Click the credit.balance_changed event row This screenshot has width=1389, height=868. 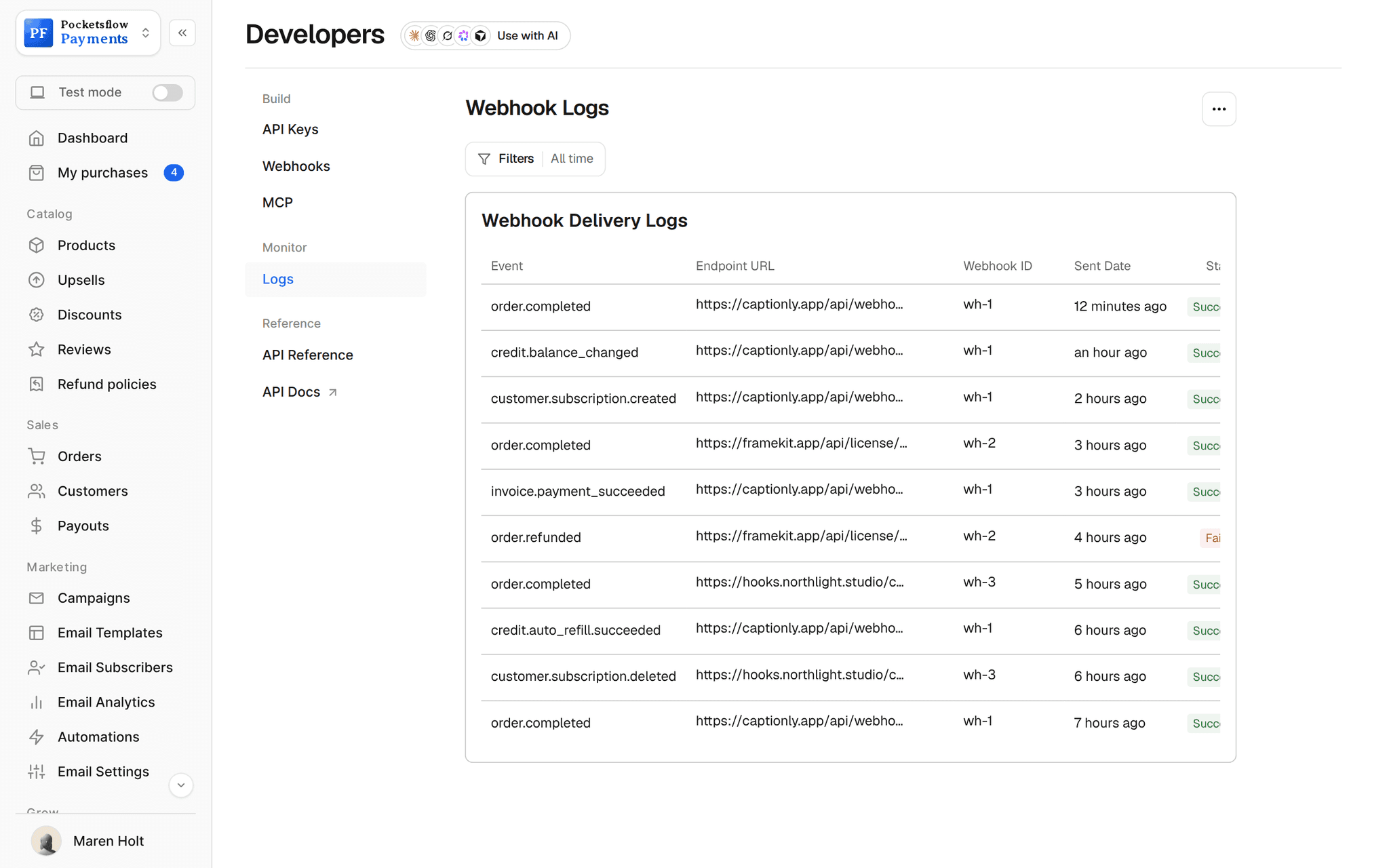pyautogui.click(x=850, y=353)
